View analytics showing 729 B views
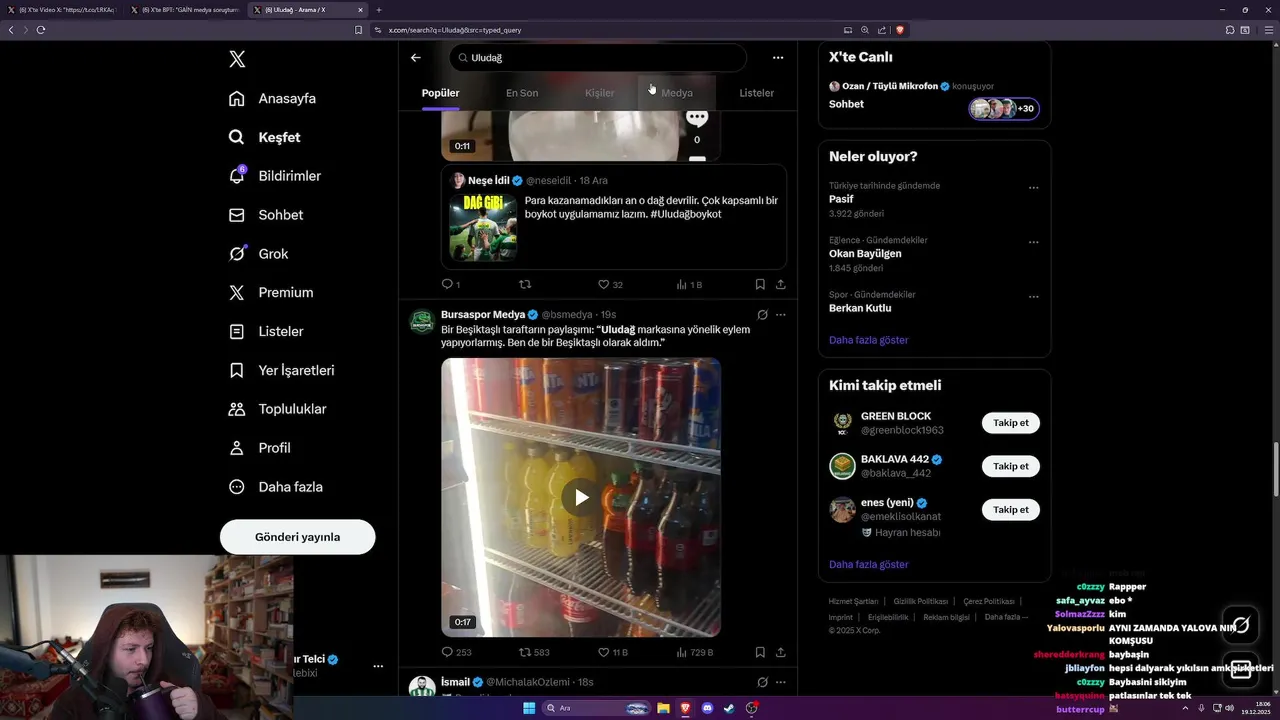The image size is (1280, 720). click(694, 652)
